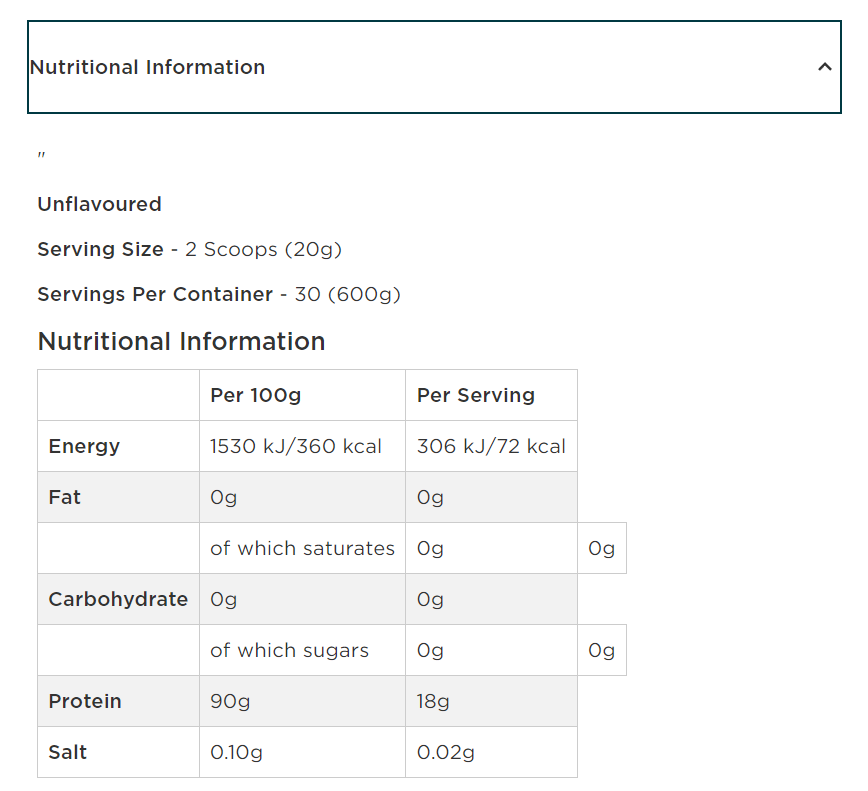Image resolution: width=868 pixels, height=791 pixels.
Task: Select the Per 100g column header
Action: (255, 395)
